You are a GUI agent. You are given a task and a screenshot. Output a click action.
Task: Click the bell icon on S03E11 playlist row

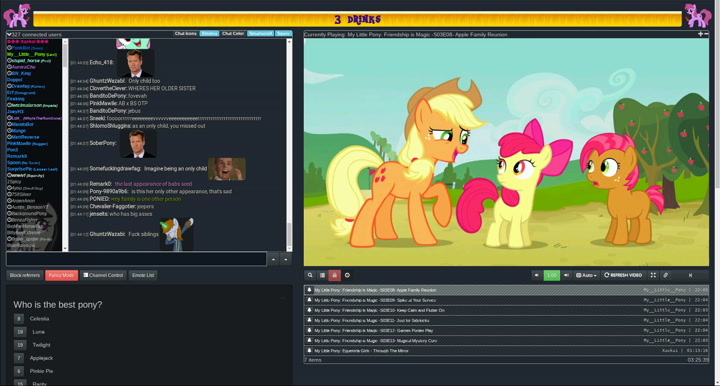tap(309, 320)
